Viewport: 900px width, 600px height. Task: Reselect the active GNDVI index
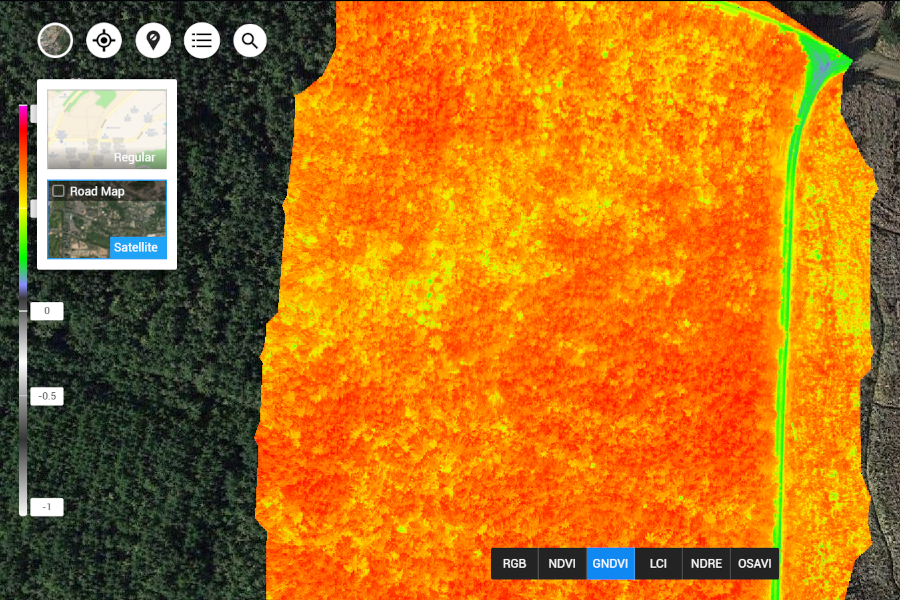coord(610,563)
